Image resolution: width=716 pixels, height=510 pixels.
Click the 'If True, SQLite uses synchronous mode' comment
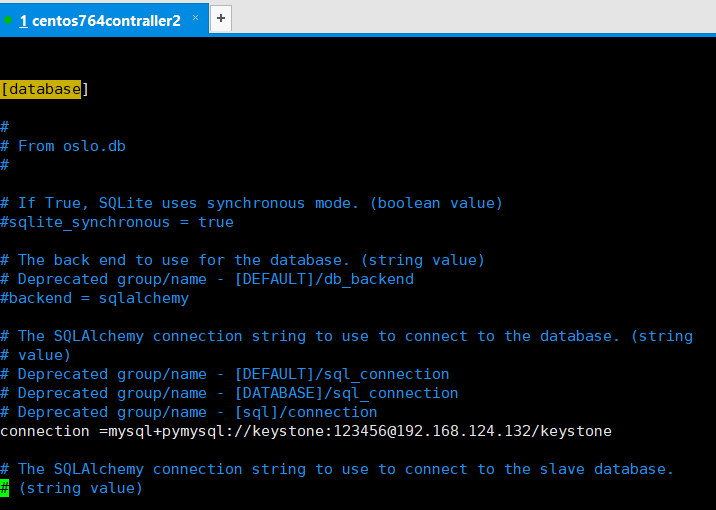(251, 203)
